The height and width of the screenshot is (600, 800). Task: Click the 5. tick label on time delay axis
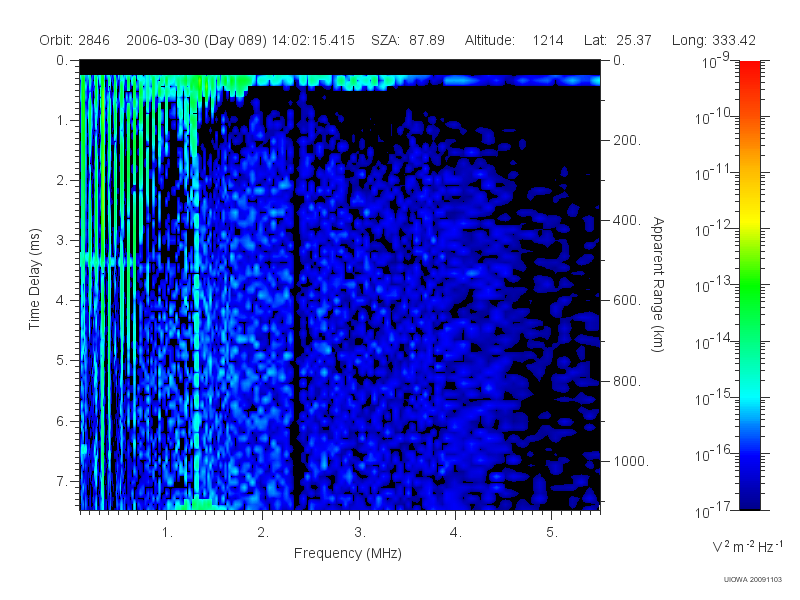61,360
